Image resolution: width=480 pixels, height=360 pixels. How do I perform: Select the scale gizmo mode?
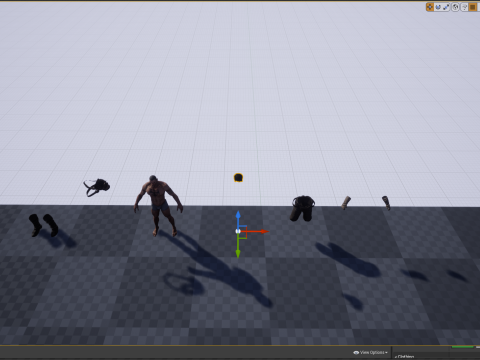pos(446,7)
